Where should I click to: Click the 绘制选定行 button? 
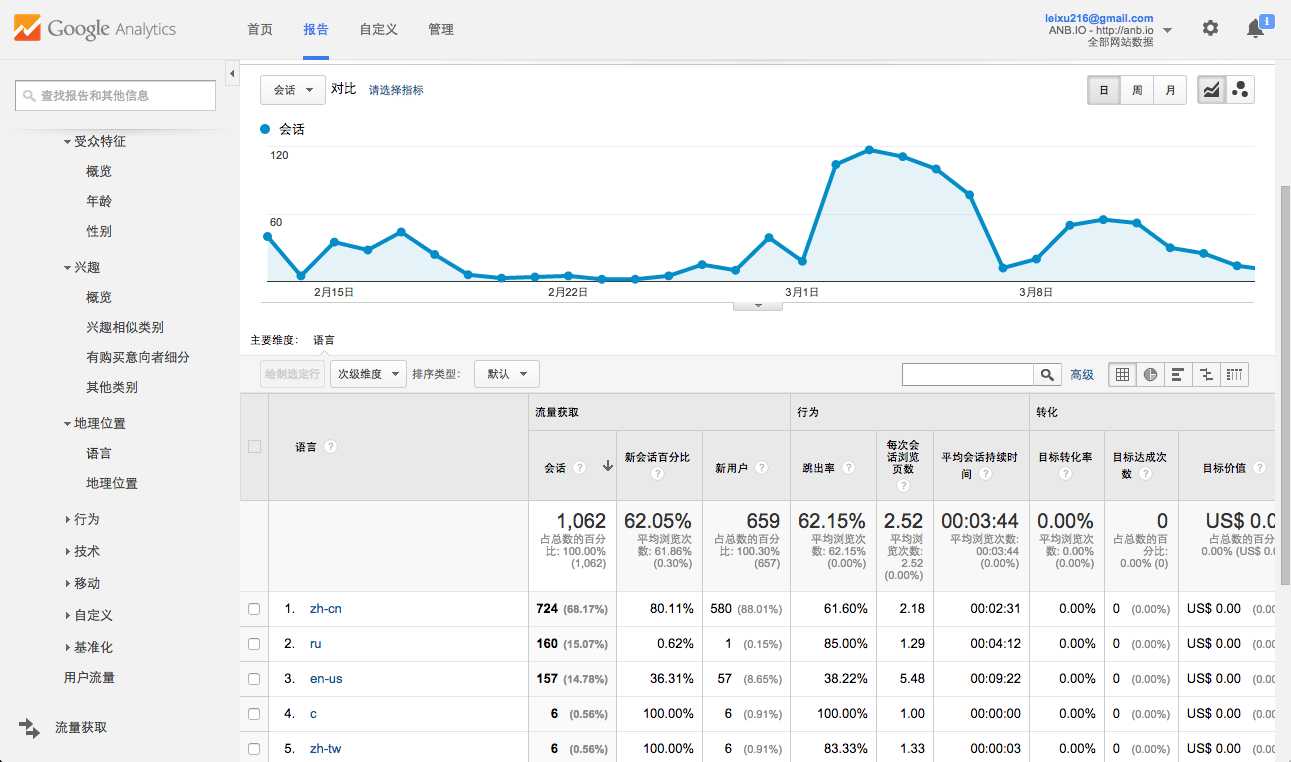(293, 374)
